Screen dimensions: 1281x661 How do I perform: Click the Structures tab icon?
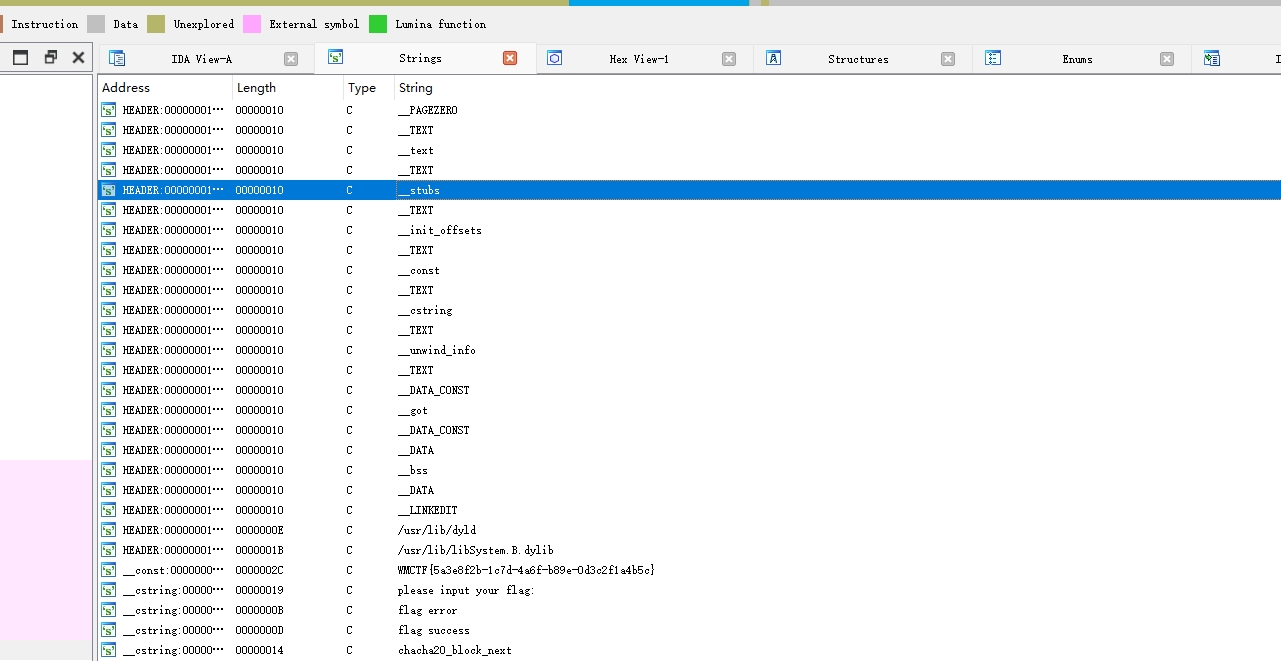(773, 59)
